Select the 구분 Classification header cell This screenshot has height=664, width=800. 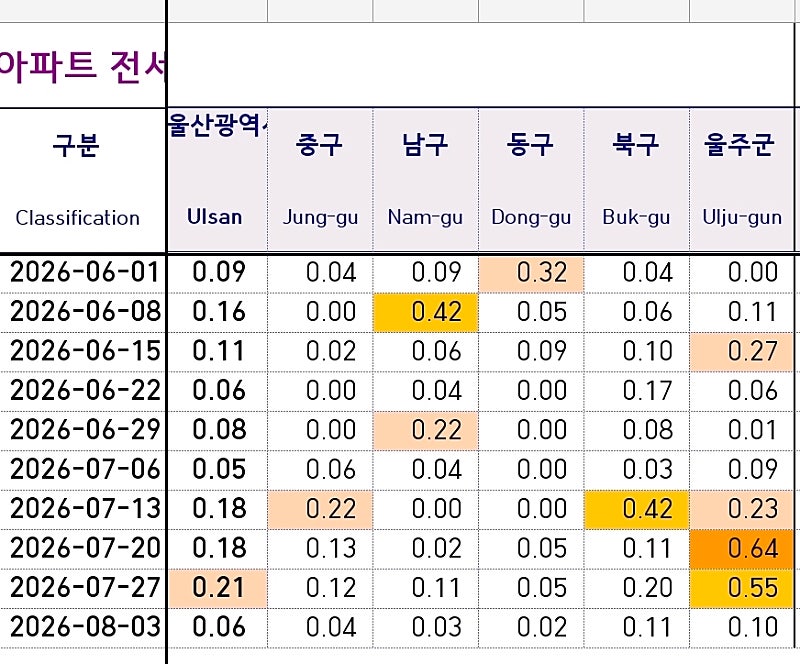83,180
